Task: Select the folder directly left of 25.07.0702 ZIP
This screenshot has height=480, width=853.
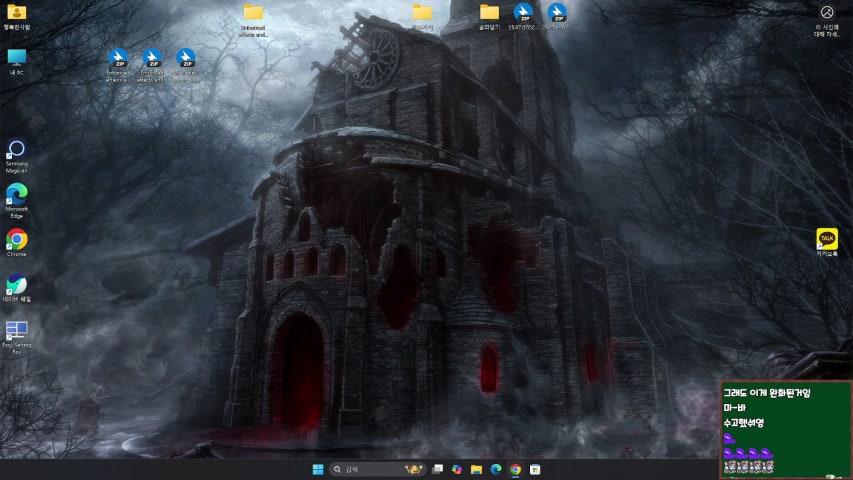Action: tap(489, 16)
